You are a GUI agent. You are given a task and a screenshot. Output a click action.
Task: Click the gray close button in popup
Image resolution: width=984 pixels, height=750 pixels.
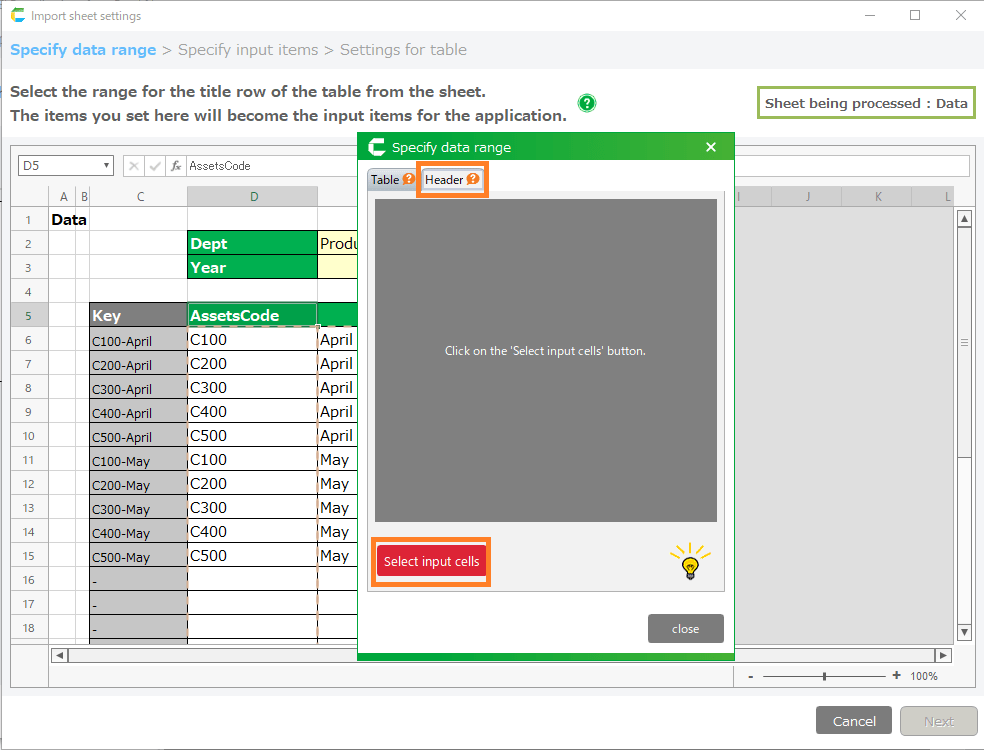point(685,629)
